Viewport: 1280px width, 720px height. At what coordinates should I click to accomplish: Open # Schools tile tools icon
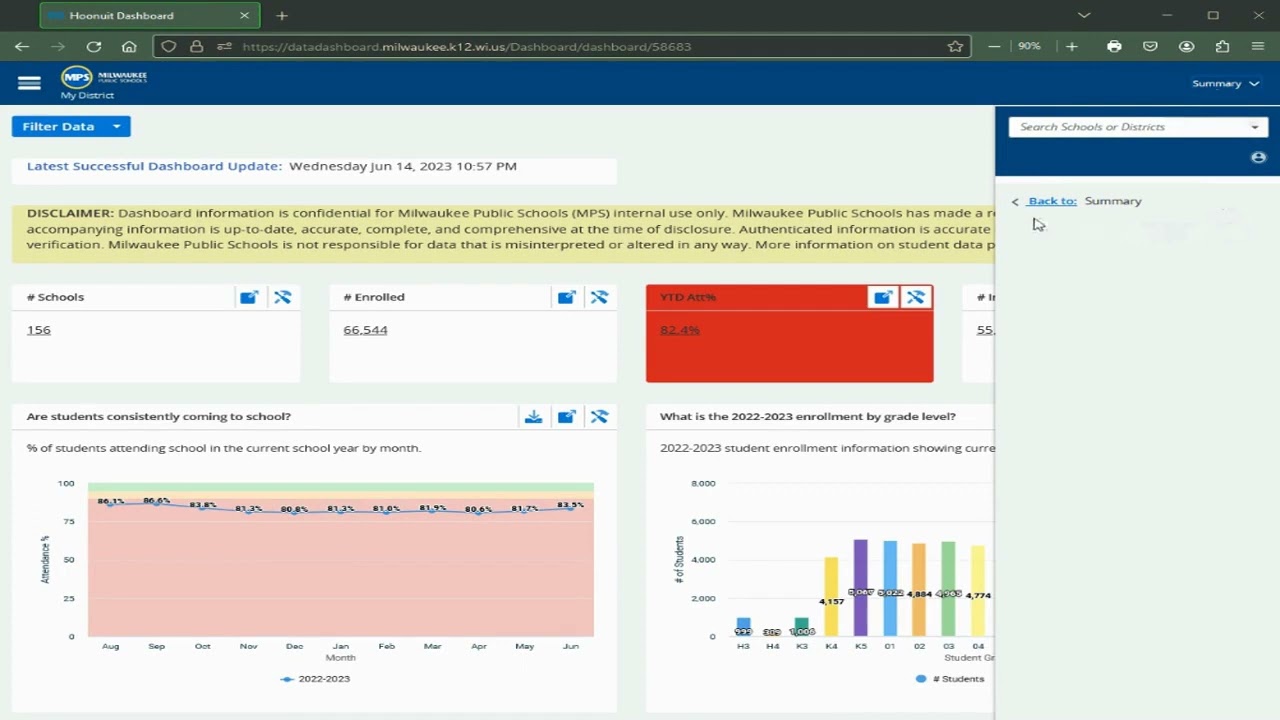pyautogui.click(x=283, y=297)
